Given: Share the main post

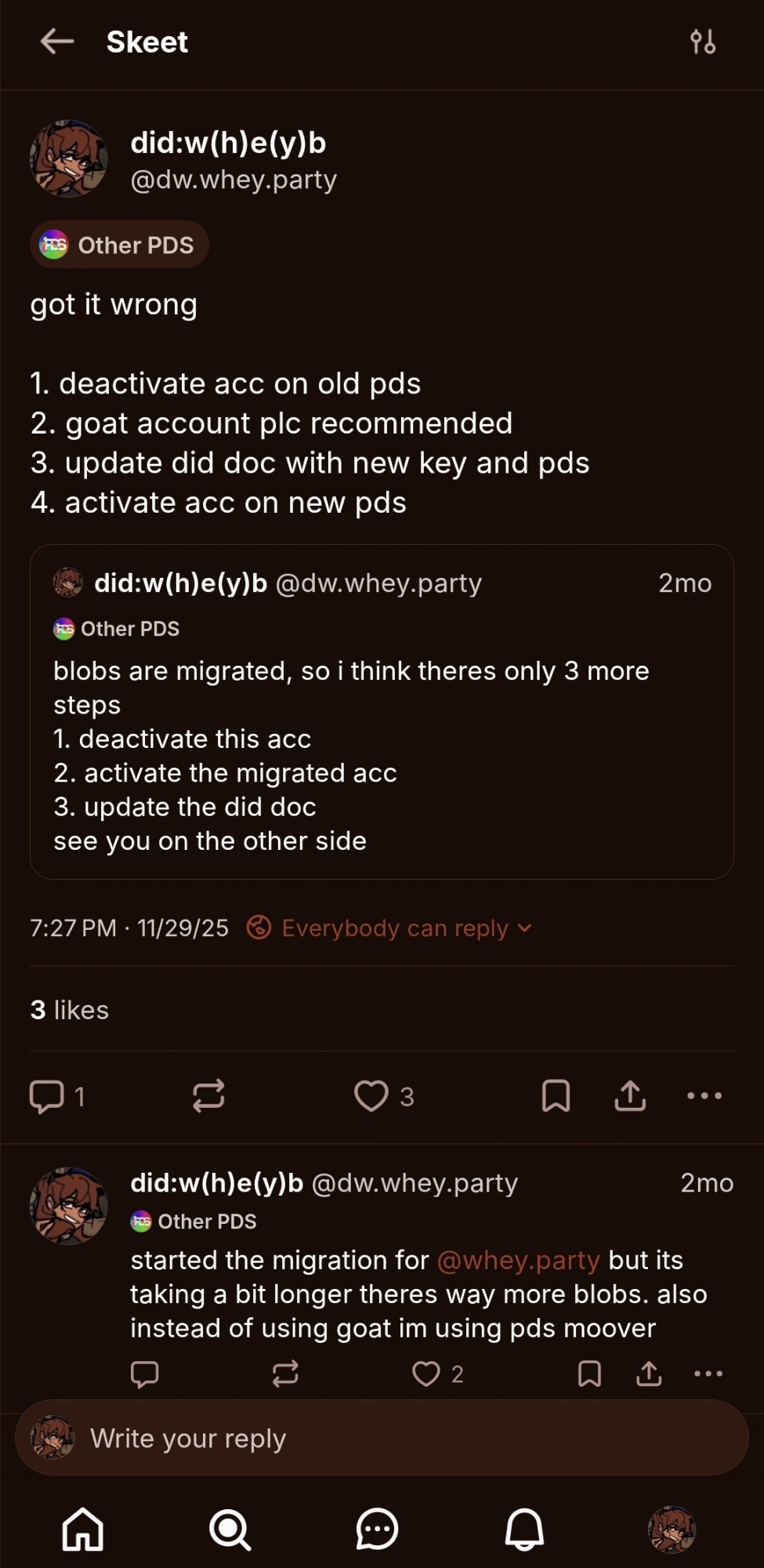Looking at the screenshot, I should click(630, 1096).
